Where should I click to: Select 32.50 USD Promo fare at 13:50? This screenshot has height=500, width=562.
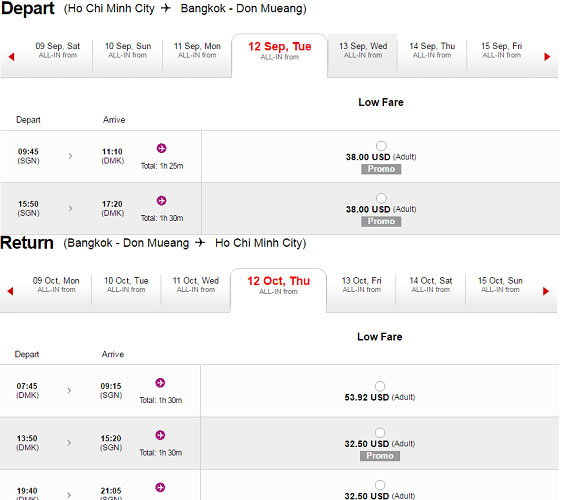click(380, 433)
